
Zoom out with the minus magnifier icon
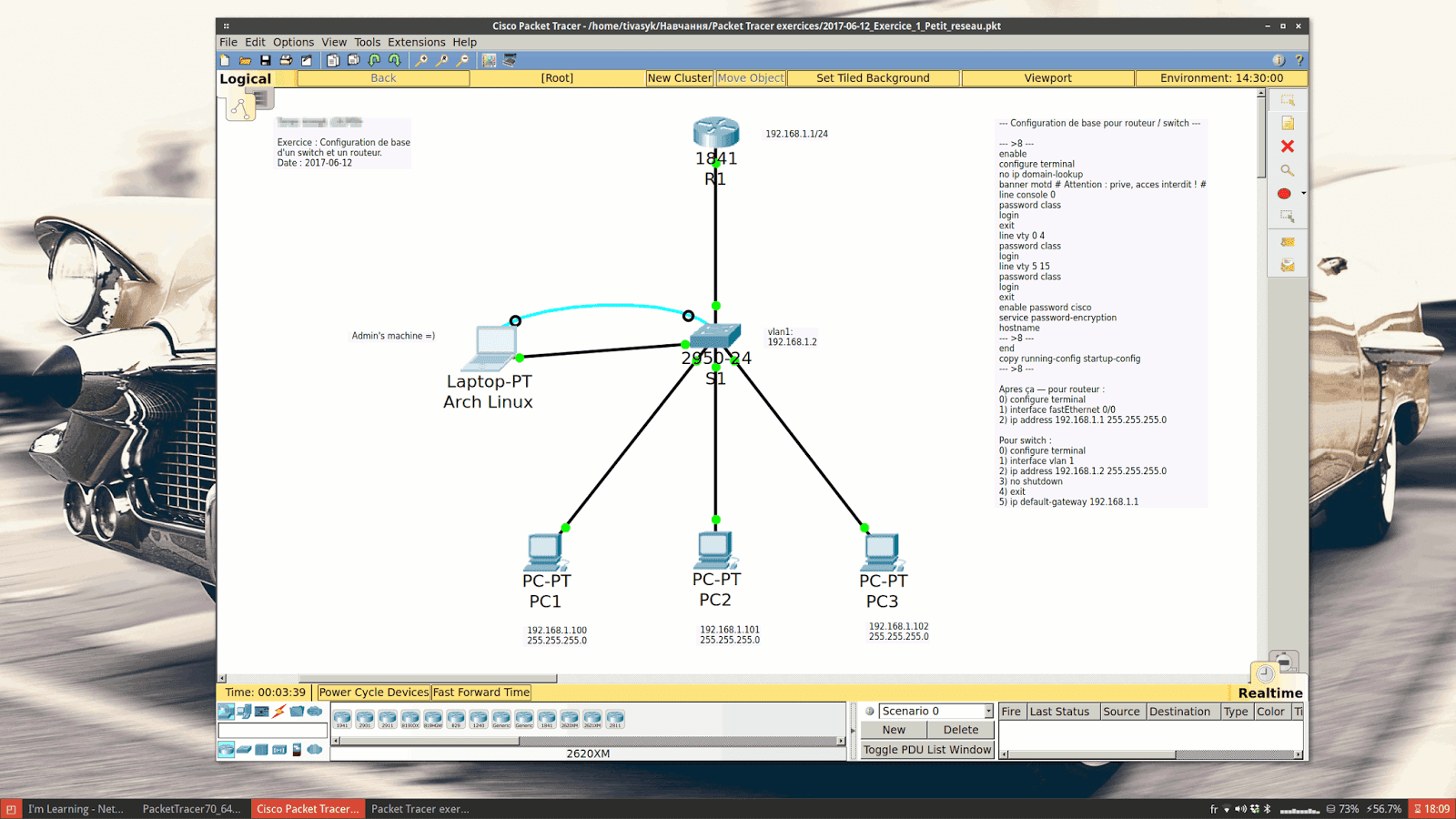tap(462, 60)
